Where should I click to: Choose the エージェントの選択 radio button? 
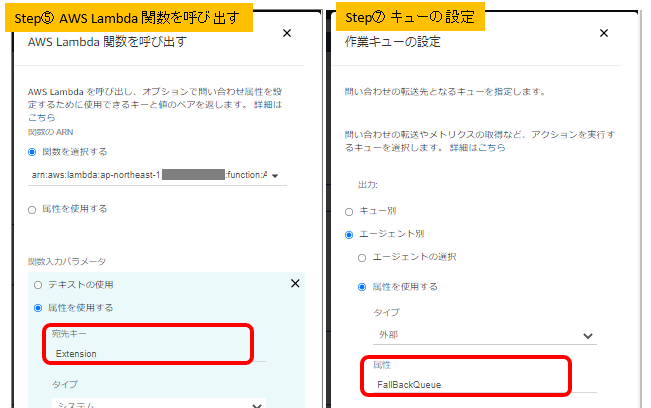point(362,258)
